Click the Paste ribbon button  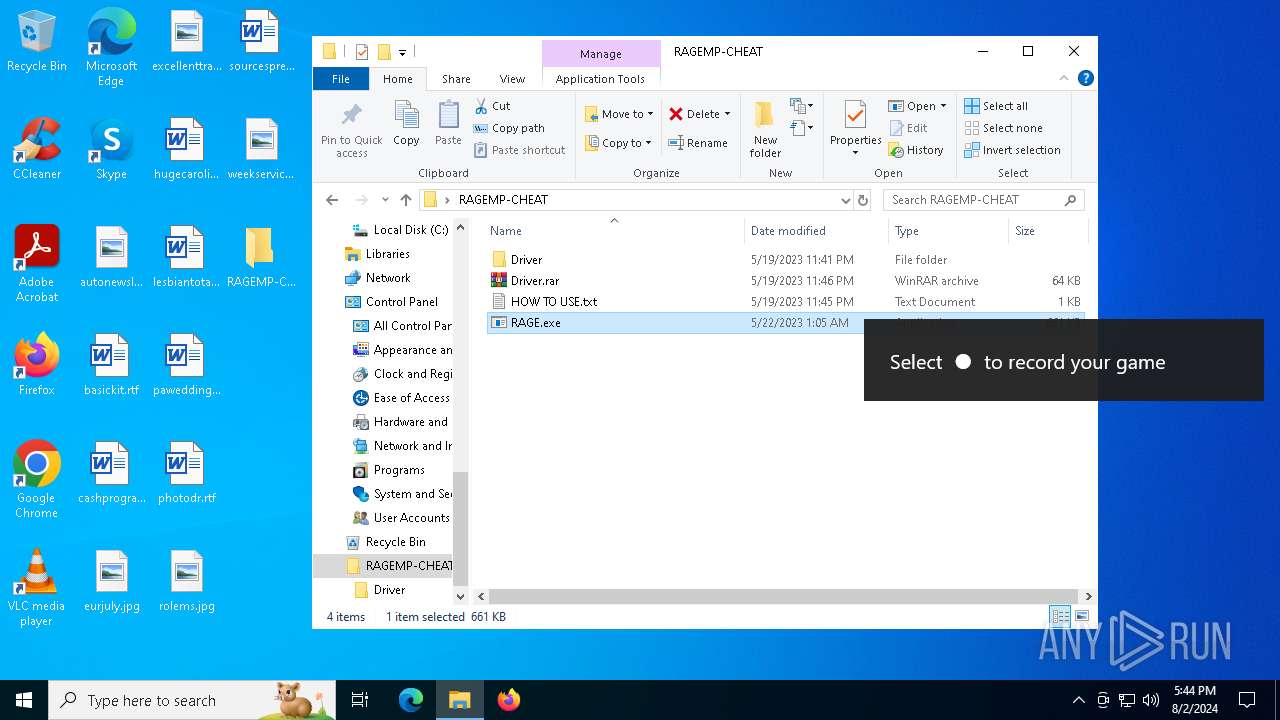coord(448,124)
